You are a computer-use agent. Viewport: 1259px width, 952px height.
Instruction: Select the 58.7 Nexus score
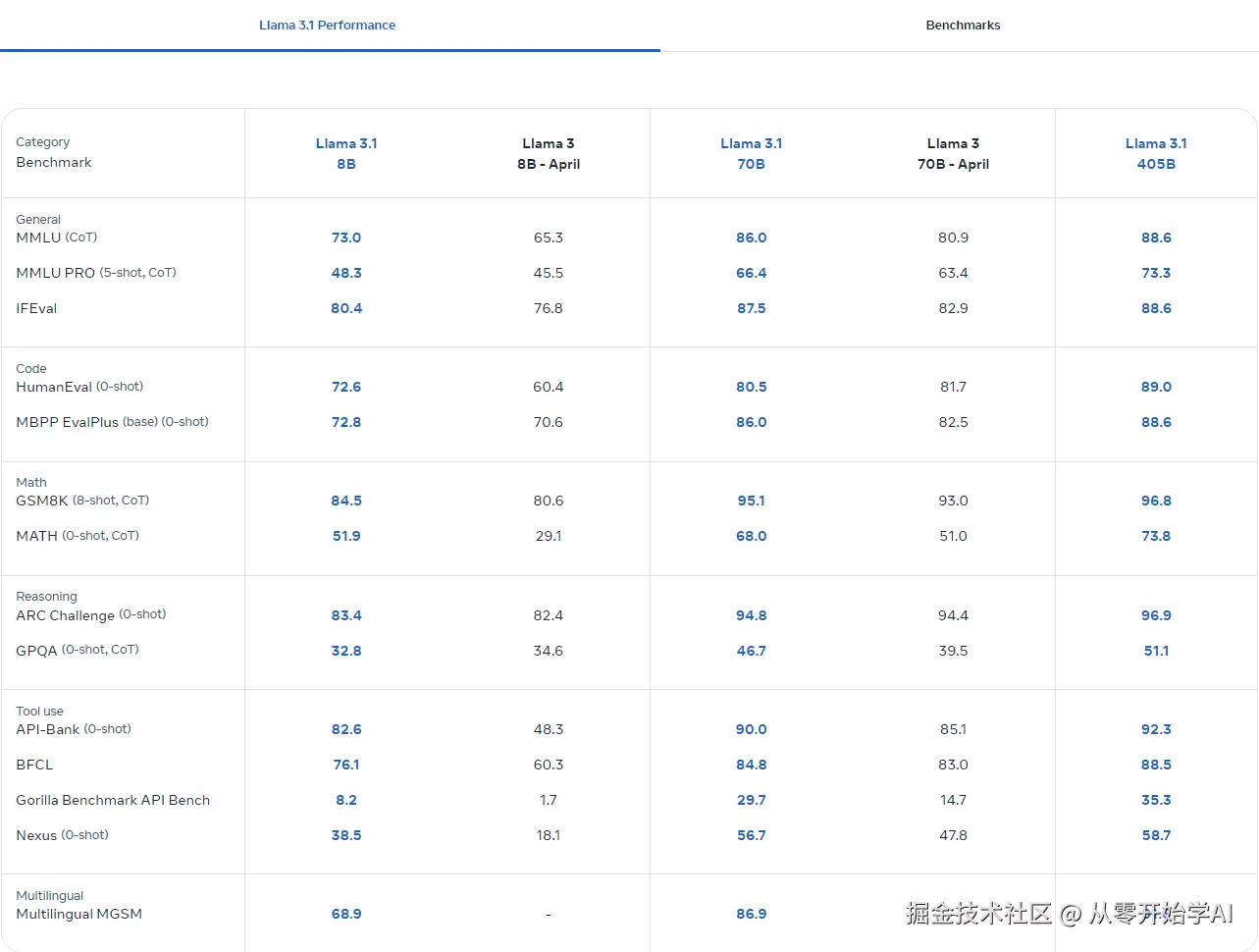(x=1156, y=835)
